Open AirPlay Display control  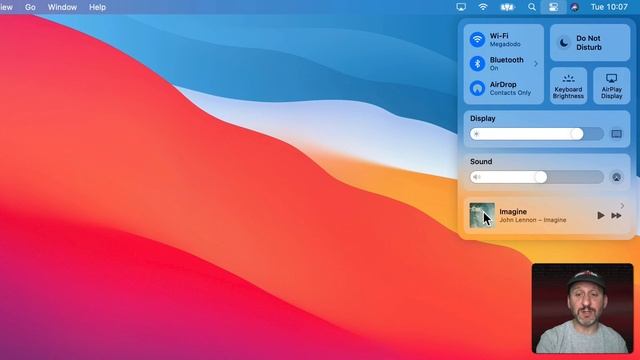pos(611,86)
